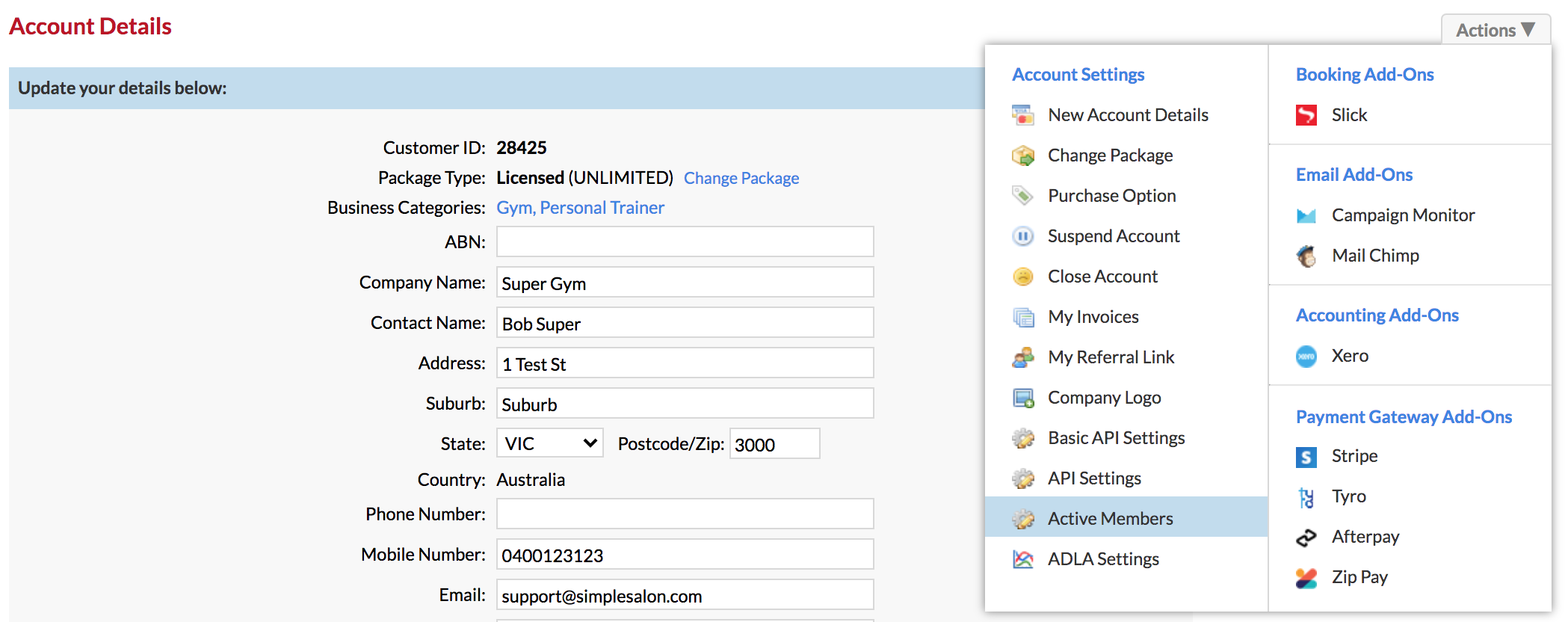1568x622 pixels.
Task: Click the Contact Name field
Action: [x=685, y=322]
